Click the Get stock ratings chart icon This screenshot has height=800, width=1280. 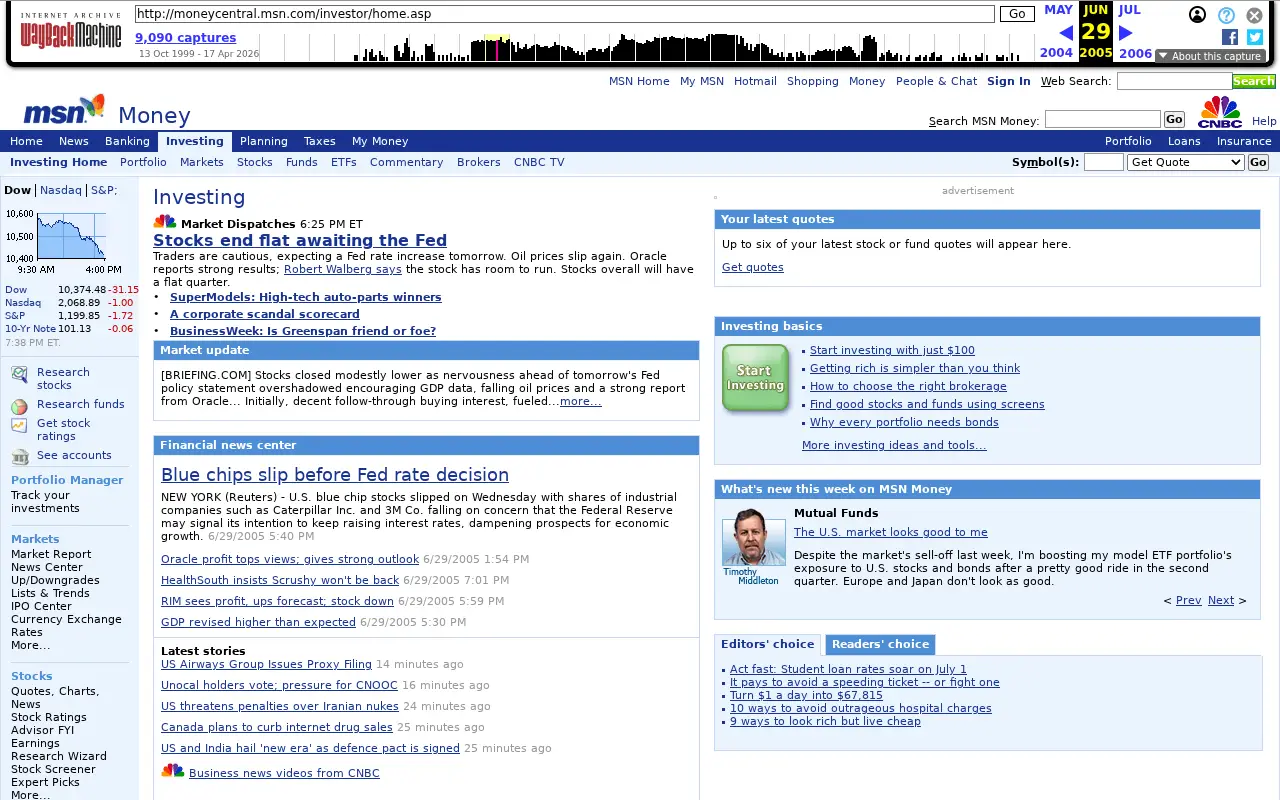point(19,425)
